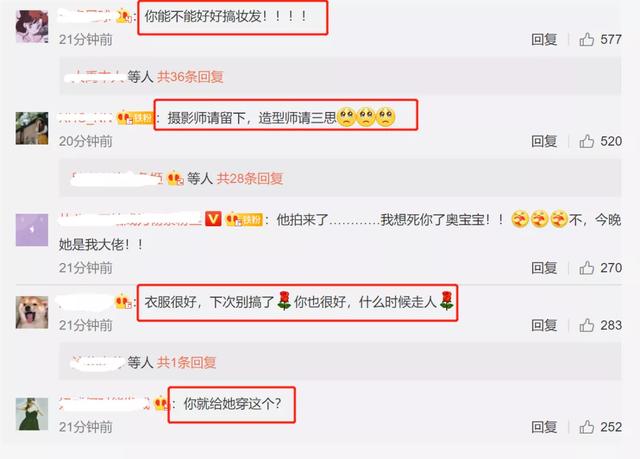Image resolution: width=640 pixels, height=459 pixels.
Task: Reply to the 衣服很好 comment
Action: click(x=544, y=325)
